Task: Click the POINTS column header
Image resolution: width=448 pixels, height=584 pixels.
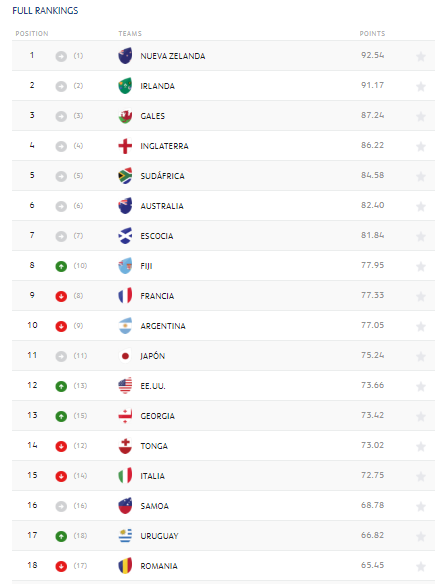Action: tap(372, 34)
